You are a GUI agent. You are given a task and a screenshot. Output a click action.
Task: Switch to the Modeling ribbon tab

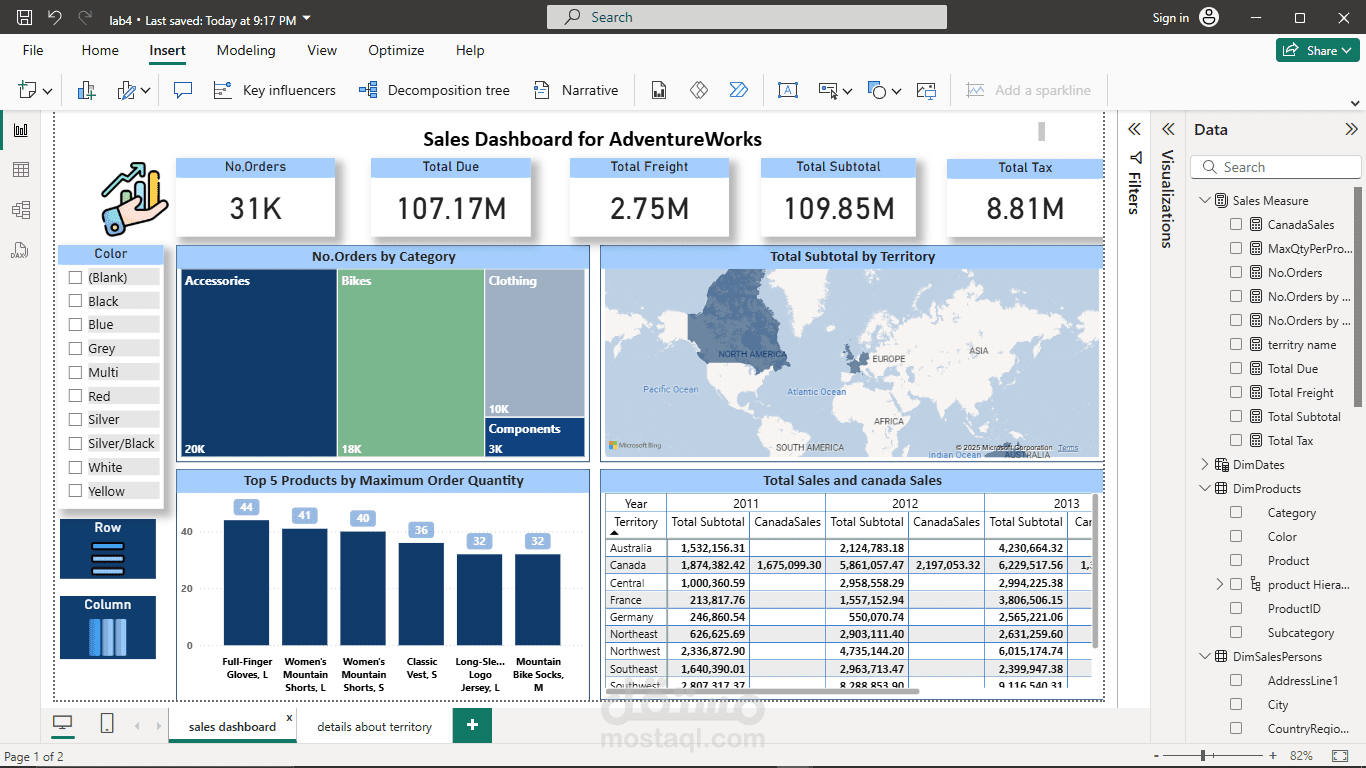click(246, 50)
